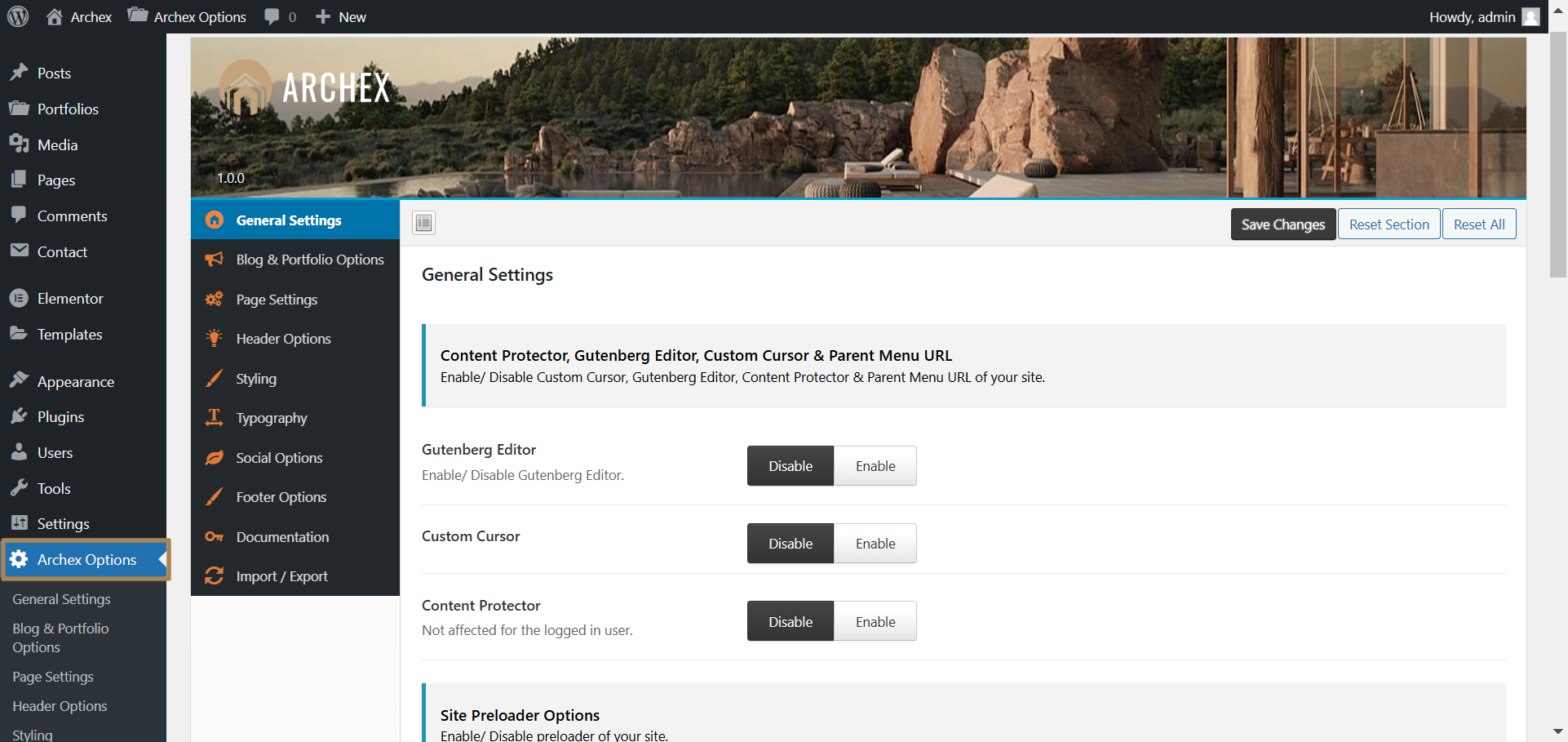Click the Templates folder icon
The height and width of the screenshot is (742, 1568).
[20, 334]
